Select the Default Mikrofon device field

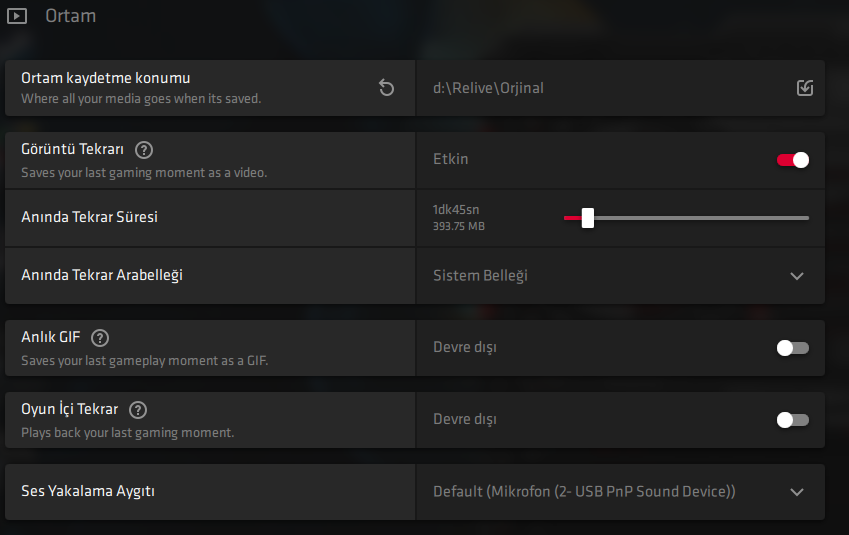[621, 492]
